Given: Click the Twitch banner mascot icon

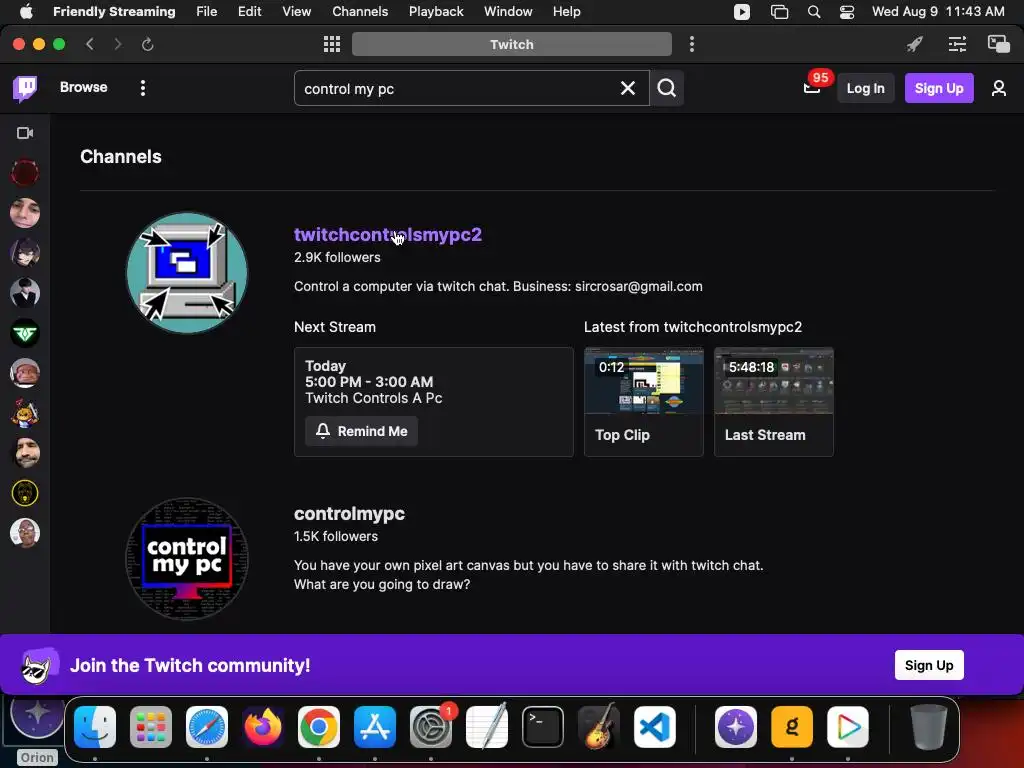Looking at the screenshot, I should click(40, 665).
